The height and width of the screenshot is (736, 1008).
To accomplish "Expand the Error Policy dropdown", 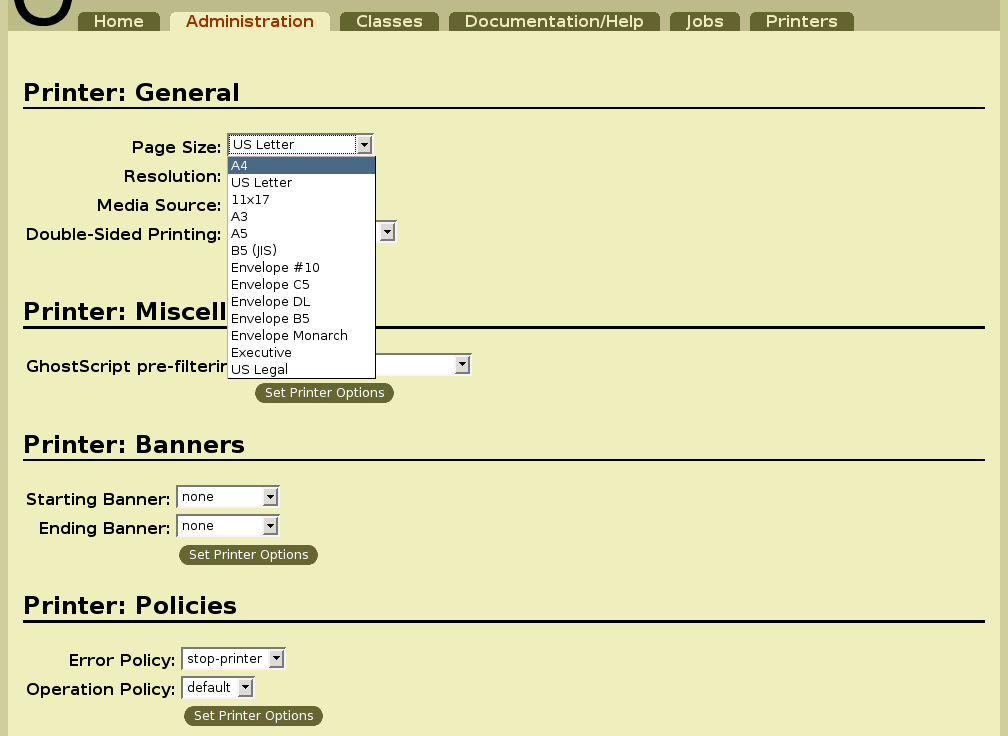I will (x=274, y=658).
